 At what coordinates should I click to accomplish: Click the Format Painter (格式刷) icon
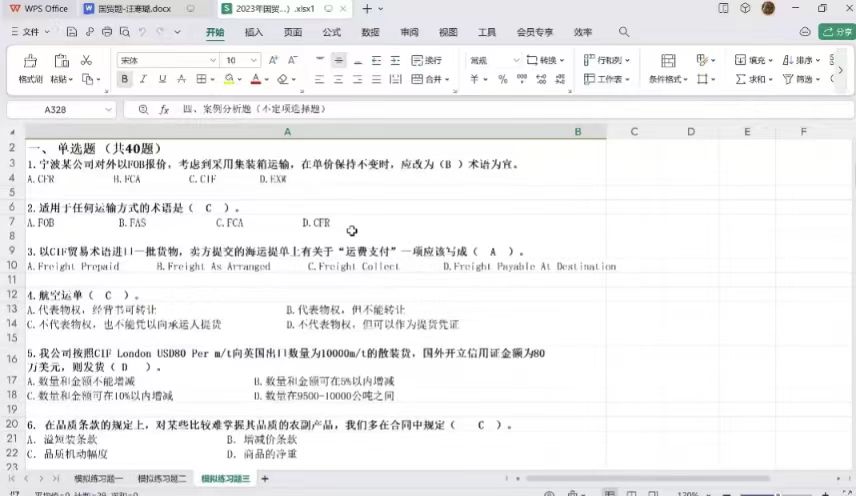point(30,61)
